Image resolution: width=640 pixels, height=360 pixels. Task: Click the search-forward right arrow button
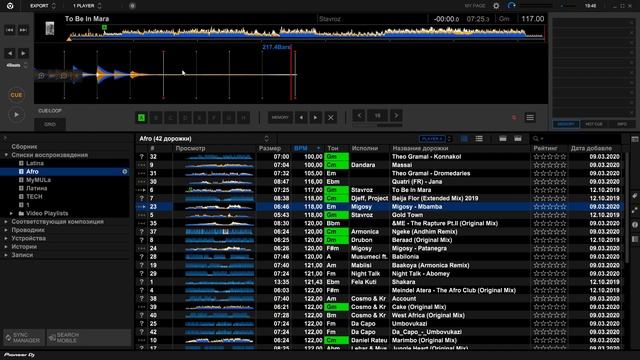click(23, 53)
